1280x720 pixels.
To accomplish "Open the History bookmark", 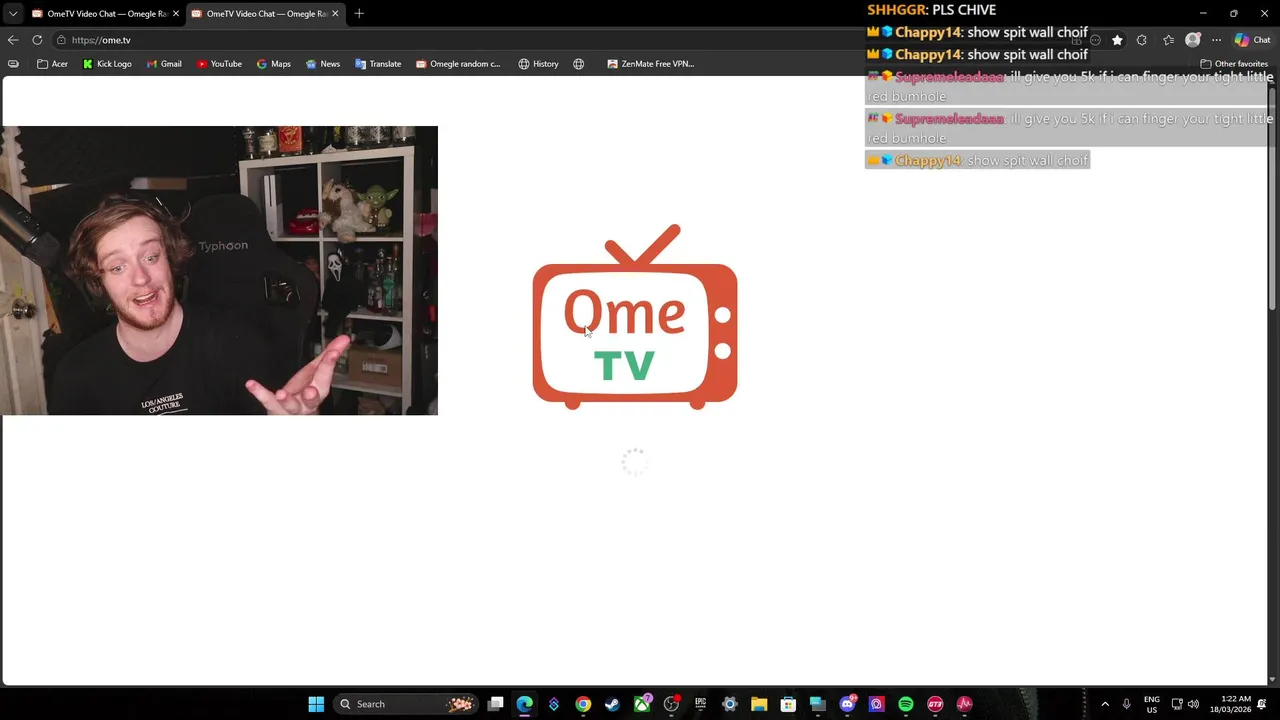I will tap(538, 64).
